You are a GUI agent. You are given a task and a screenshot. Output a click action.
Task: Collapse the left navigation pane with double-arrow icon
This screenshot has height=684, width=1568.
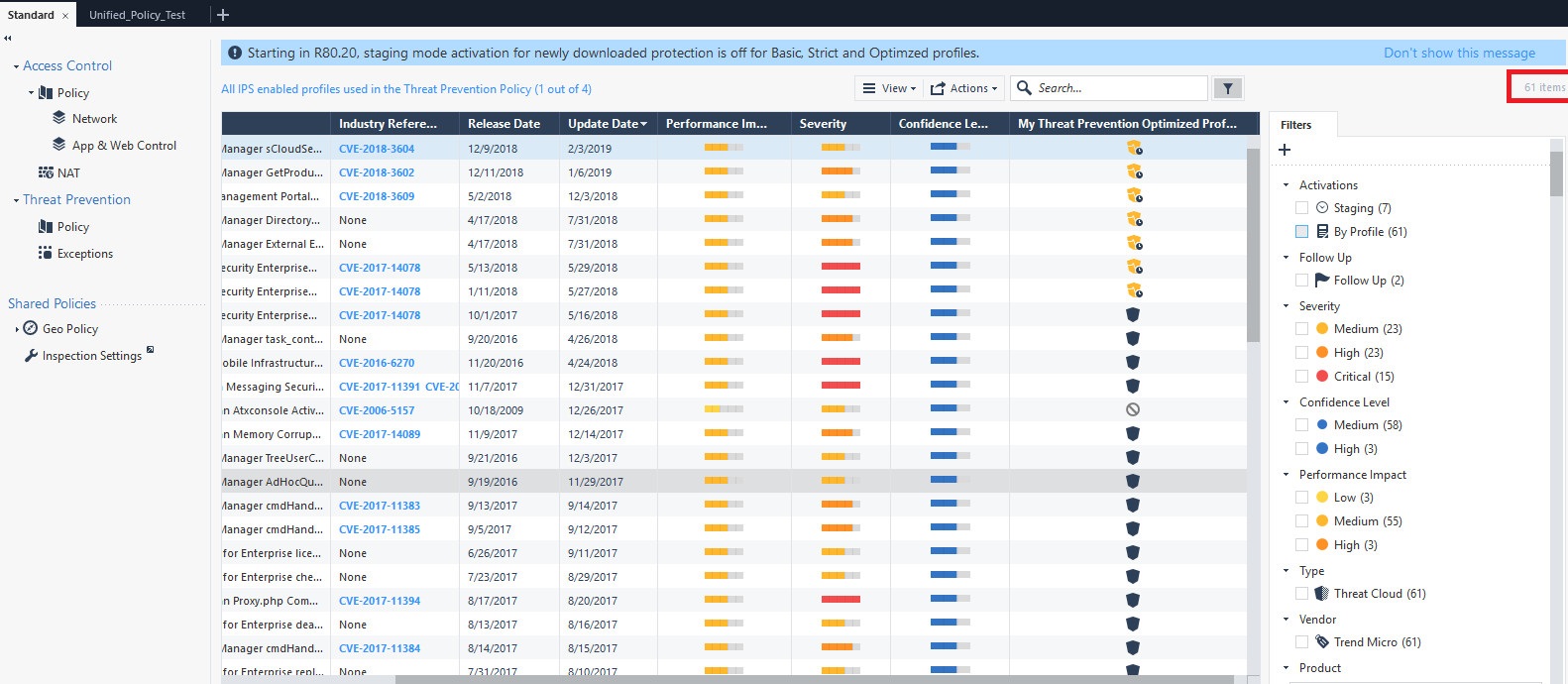8,39
